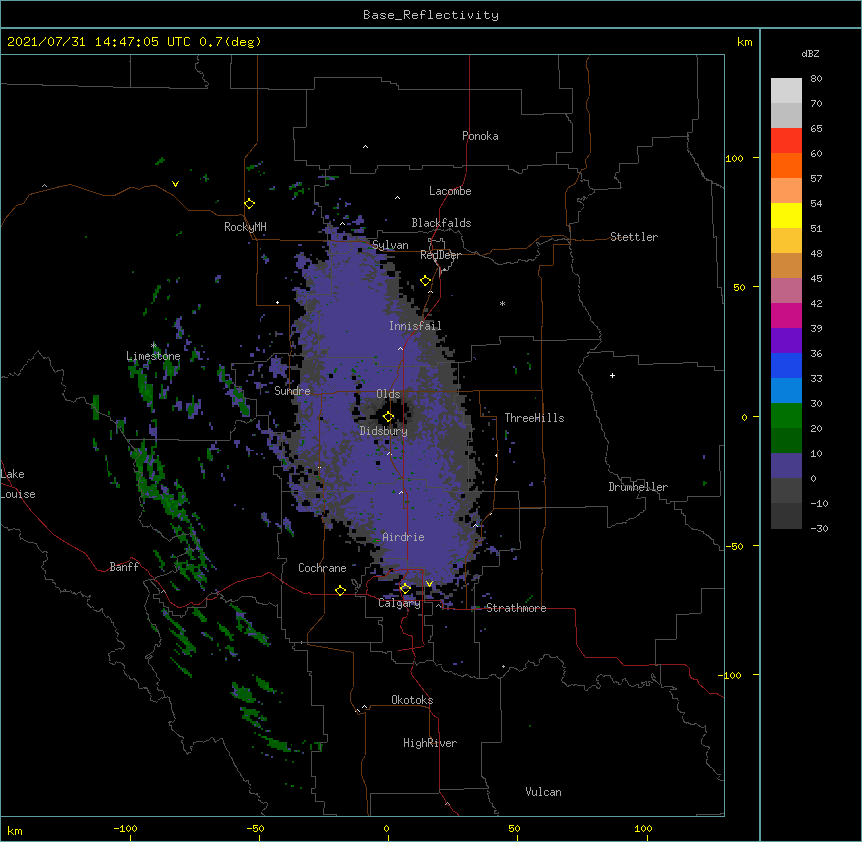Click the RockyMH town label
The image size is (862, 842).
tap(245, 227)
